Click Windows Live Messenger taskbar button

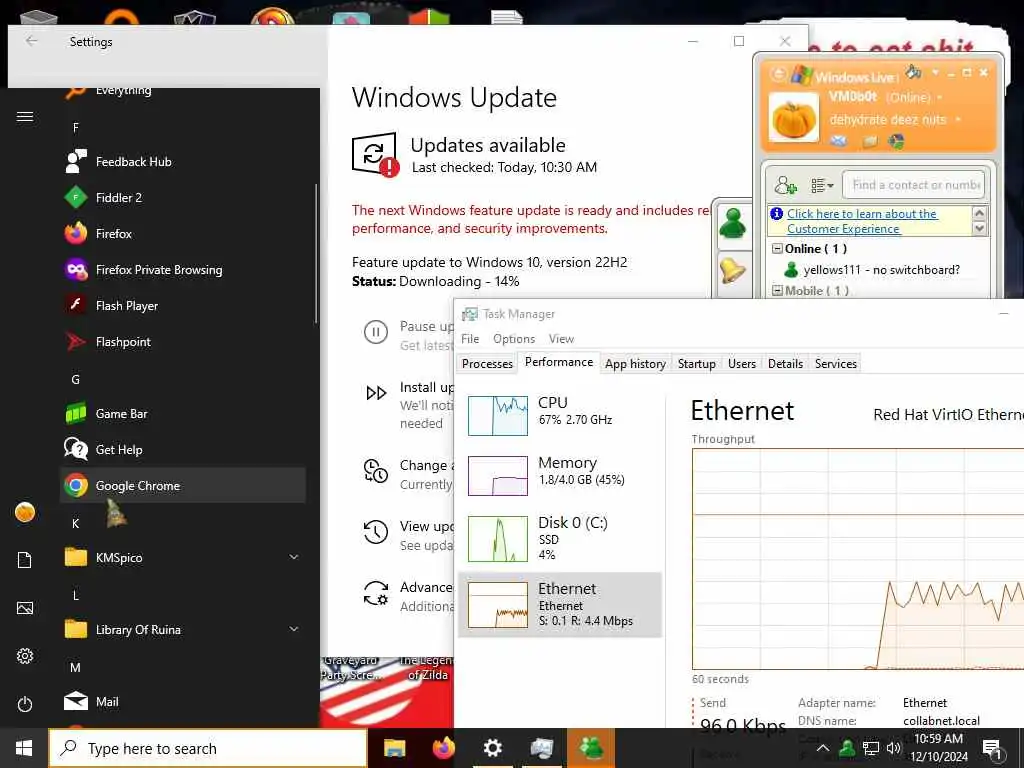(x=591, y=748)
